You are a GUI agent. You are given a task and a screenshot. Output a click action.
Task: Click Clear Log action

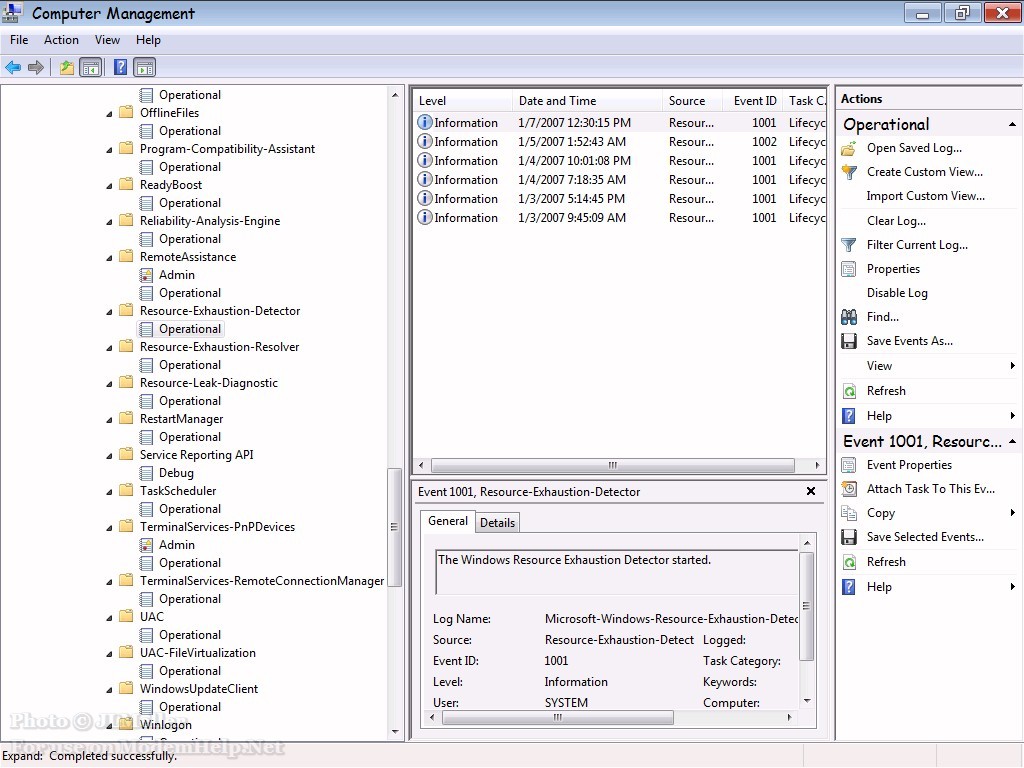click(896, 221)
